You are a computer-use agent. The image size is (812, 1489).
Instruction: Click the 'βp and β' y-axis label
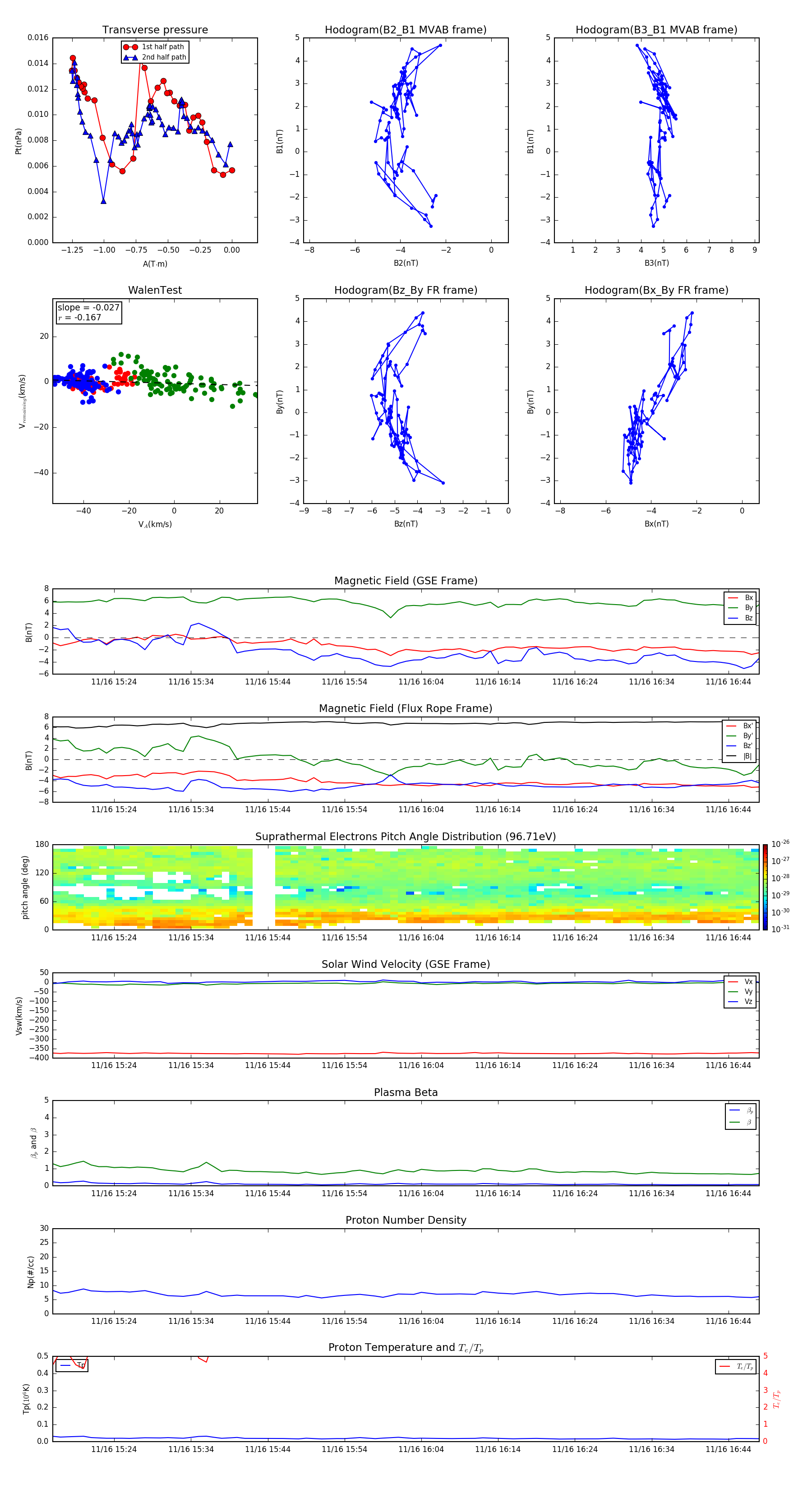[x=33, y=1143]
